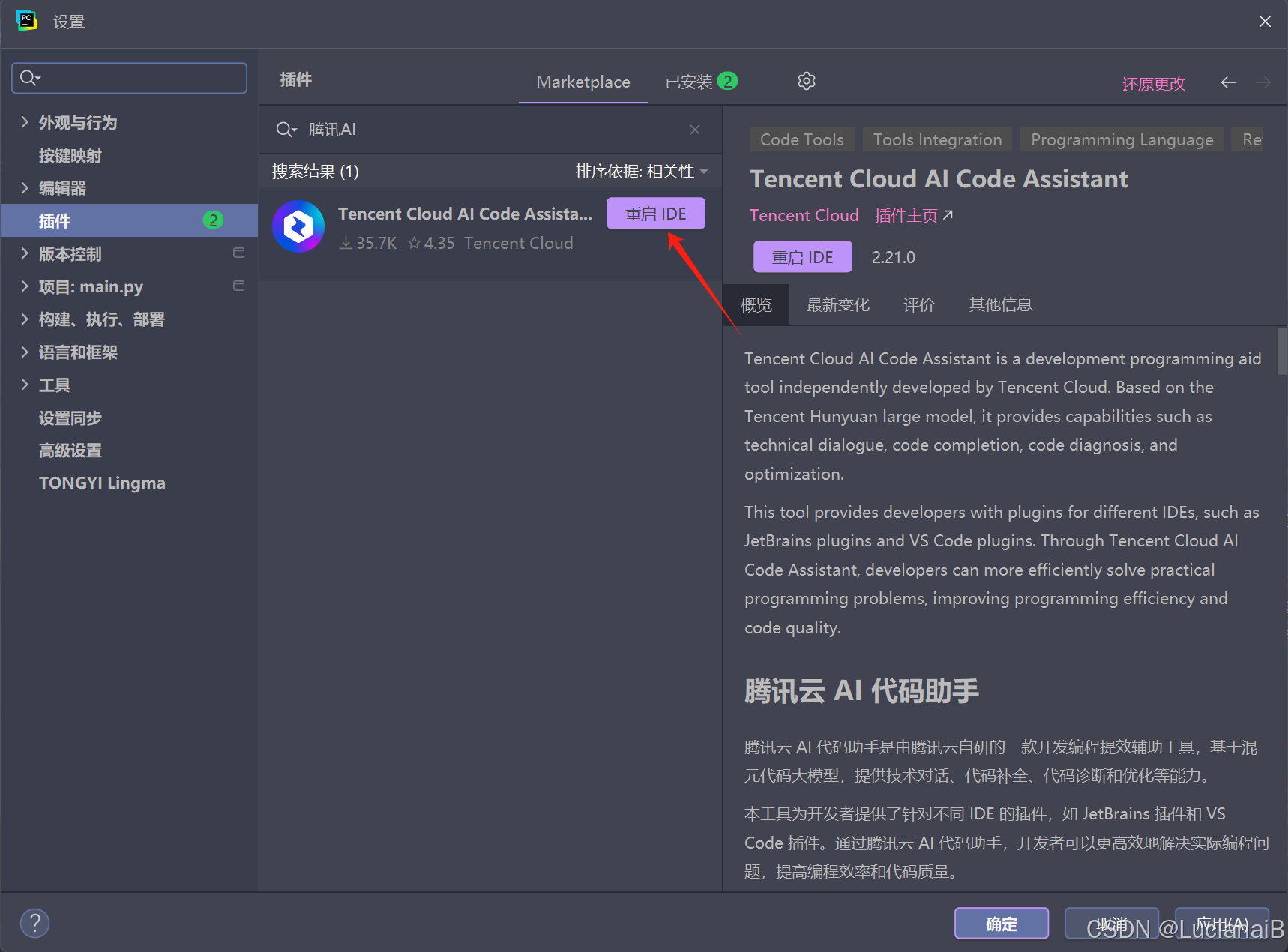The image size is (1288, 952).
Task: Focus the settings search input field
Action: (129, 78)
